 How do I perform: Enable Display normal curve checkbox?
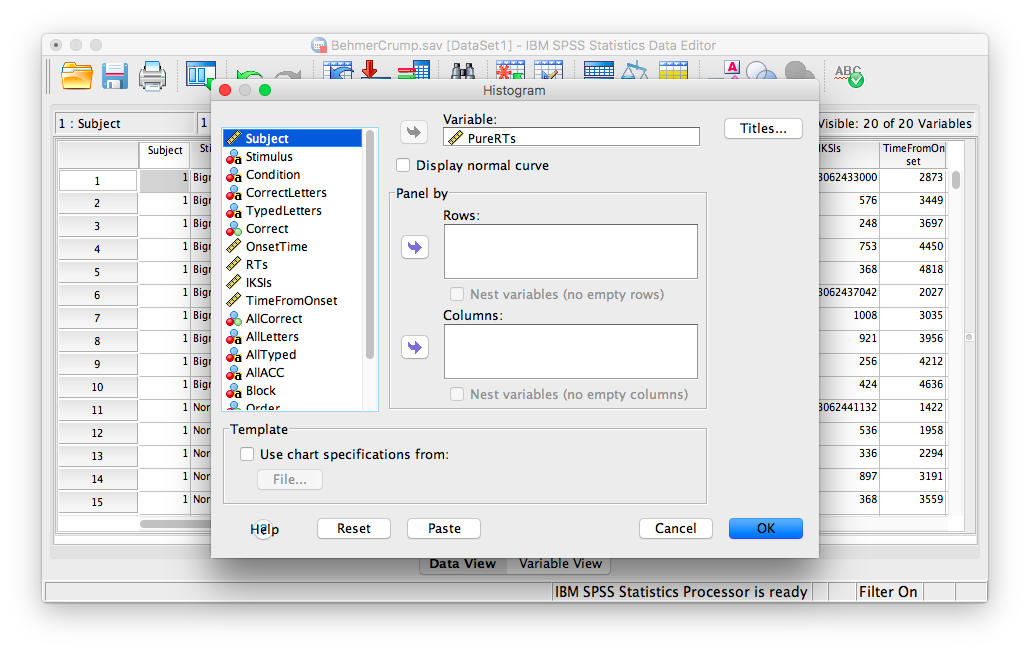pyautogui.click(x=403, y=165)
